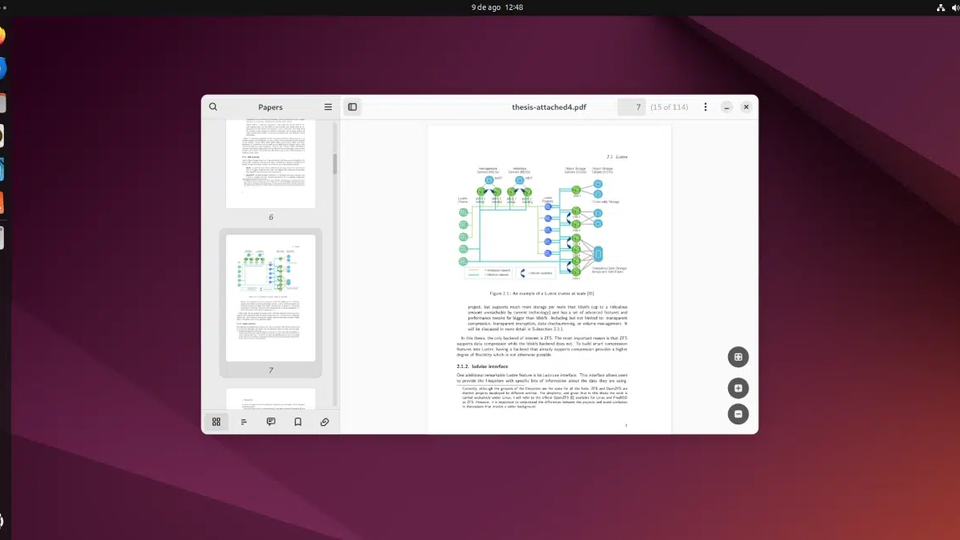Screen dimensions: 960x540
Task: Toggle the sidebar panel button
Action: click(x=353, y=107)
